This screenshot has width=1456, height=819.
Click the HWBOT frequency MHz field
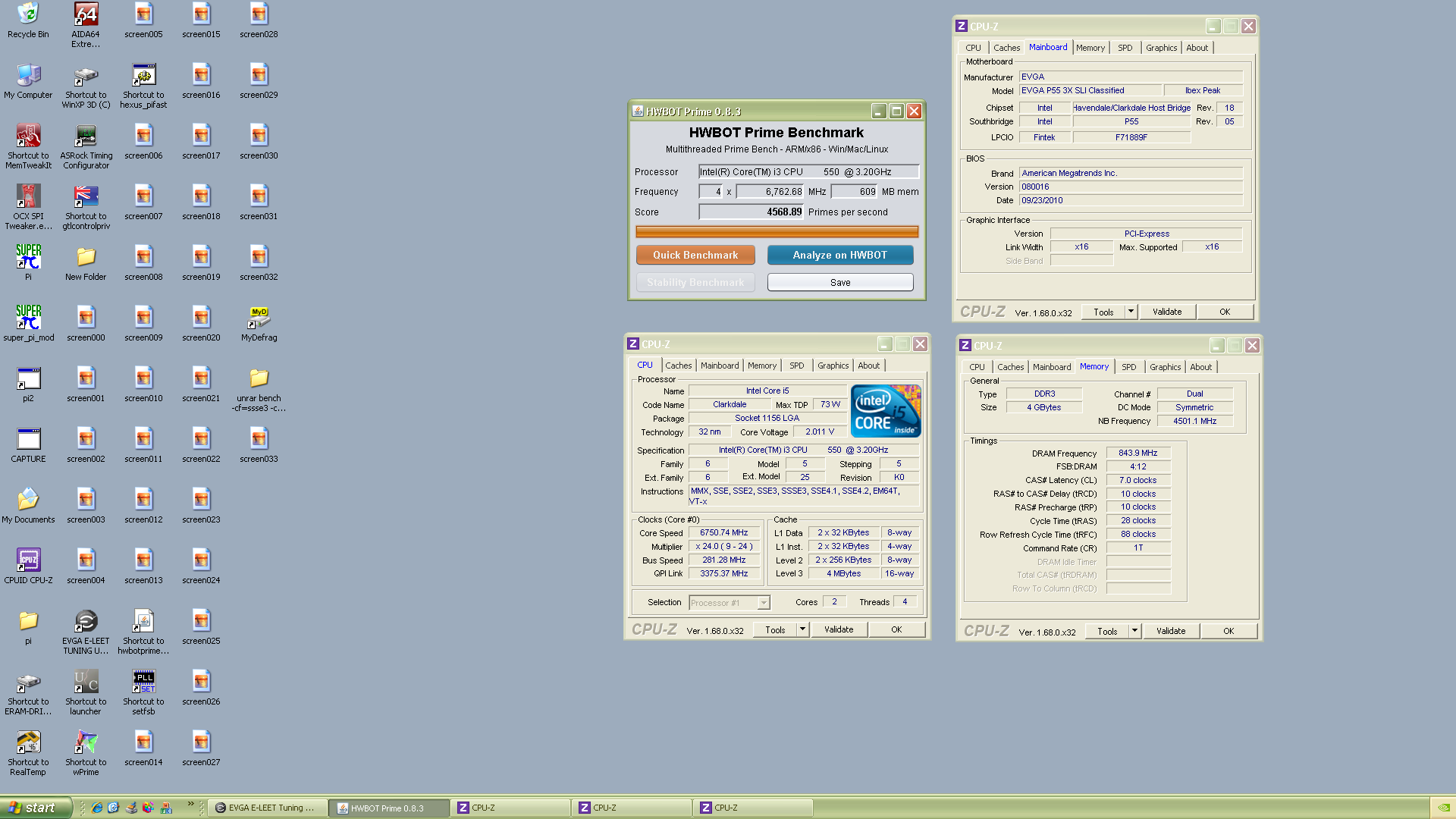[x=770, y=192]
